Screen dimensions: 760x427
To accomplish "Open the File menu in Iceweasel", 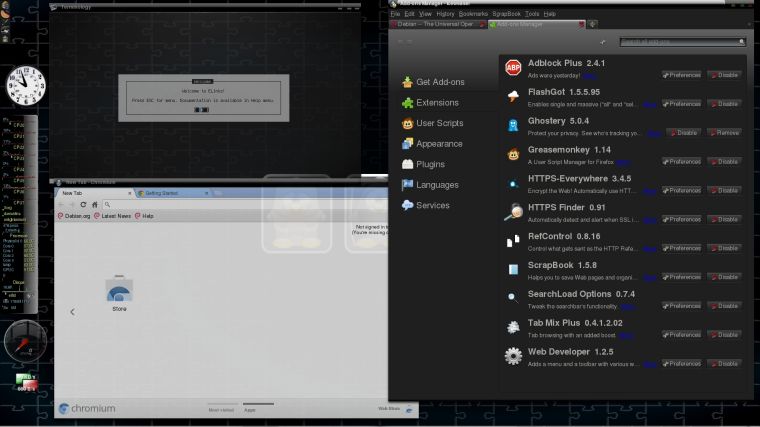I will [396, 14].
